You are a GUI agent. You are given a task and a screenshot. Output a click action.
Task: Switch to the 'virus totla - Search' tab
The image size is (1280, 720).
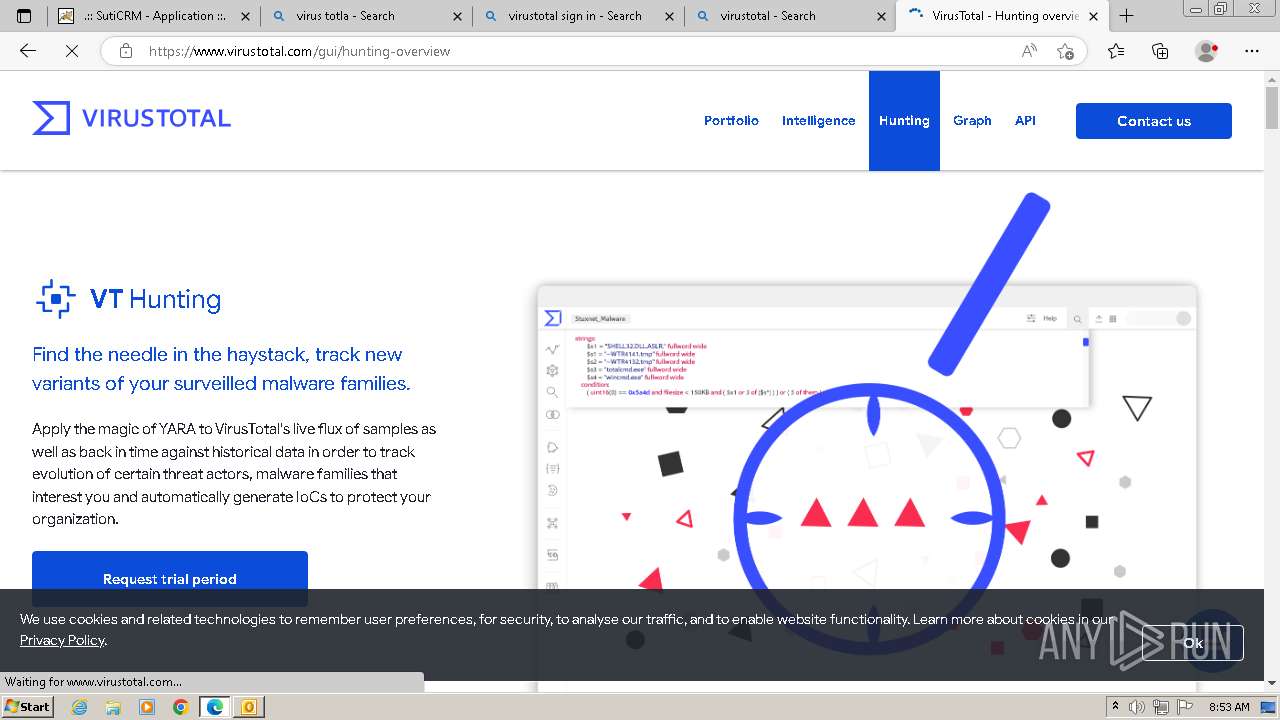368,16
